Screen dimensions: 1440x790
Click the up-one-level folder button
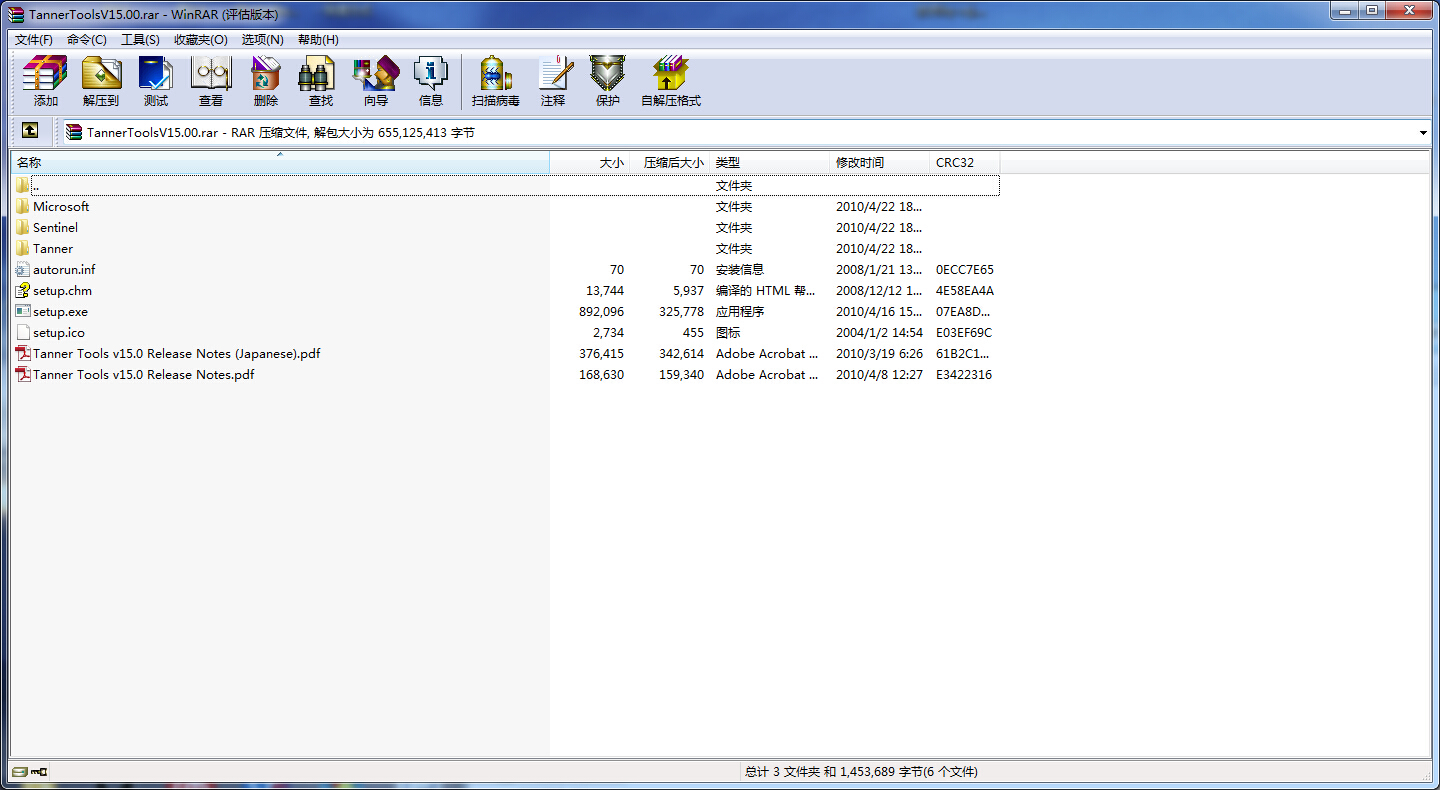click(30, 131)
